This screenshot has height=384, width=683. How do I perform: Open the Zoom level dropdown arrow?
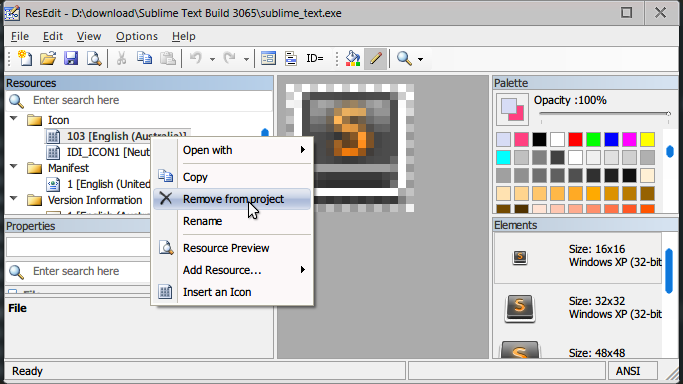420,59
